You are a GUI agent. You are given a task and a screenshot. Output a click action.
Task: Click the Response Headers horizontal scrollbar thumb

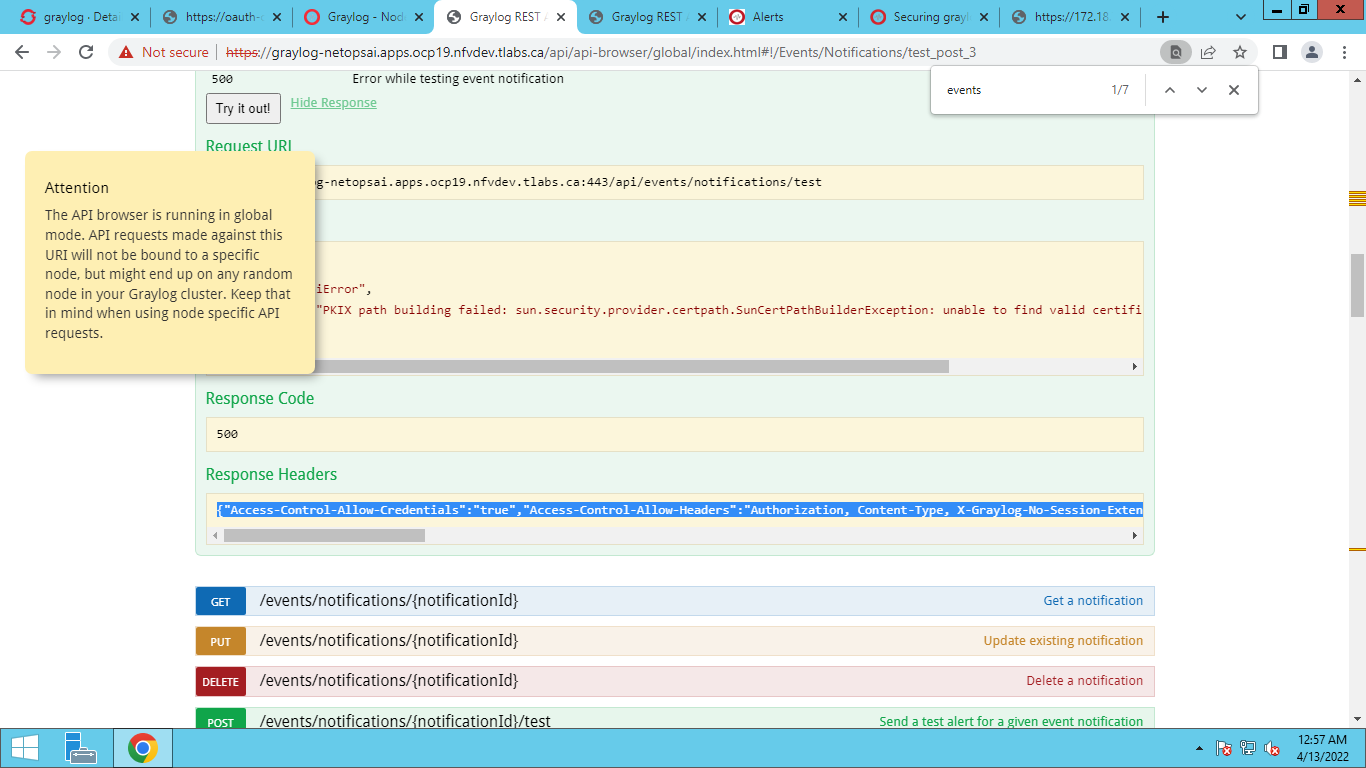pos(324,536)
